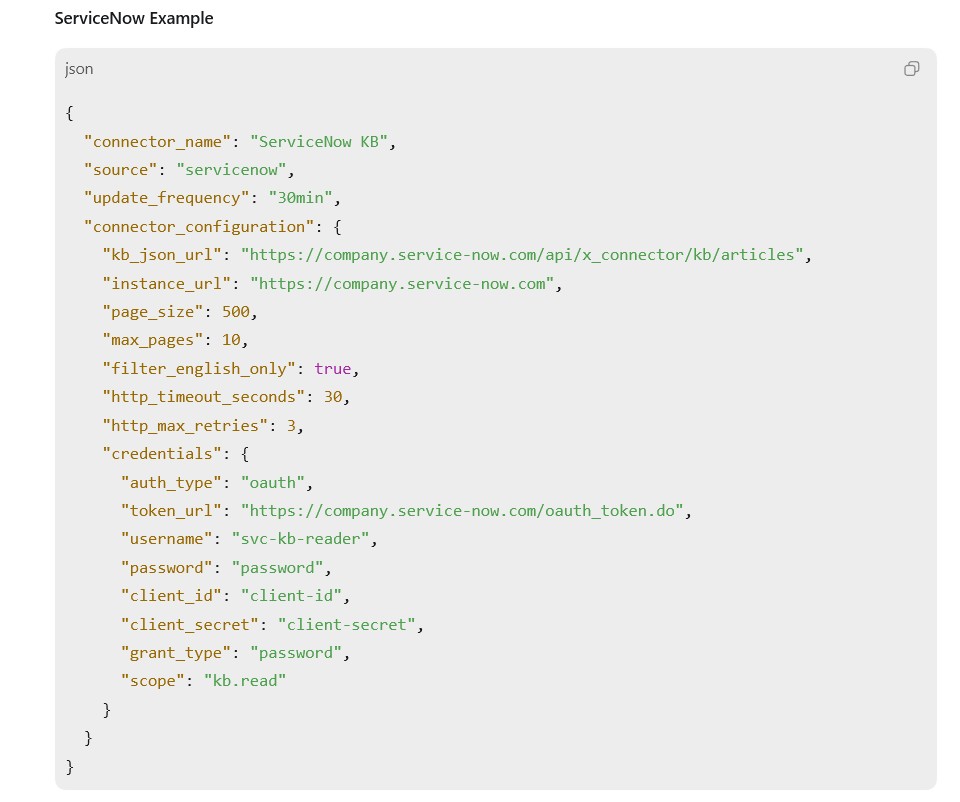Click the "max_pages" key
The image size is (960, 802).
[153, 340]
